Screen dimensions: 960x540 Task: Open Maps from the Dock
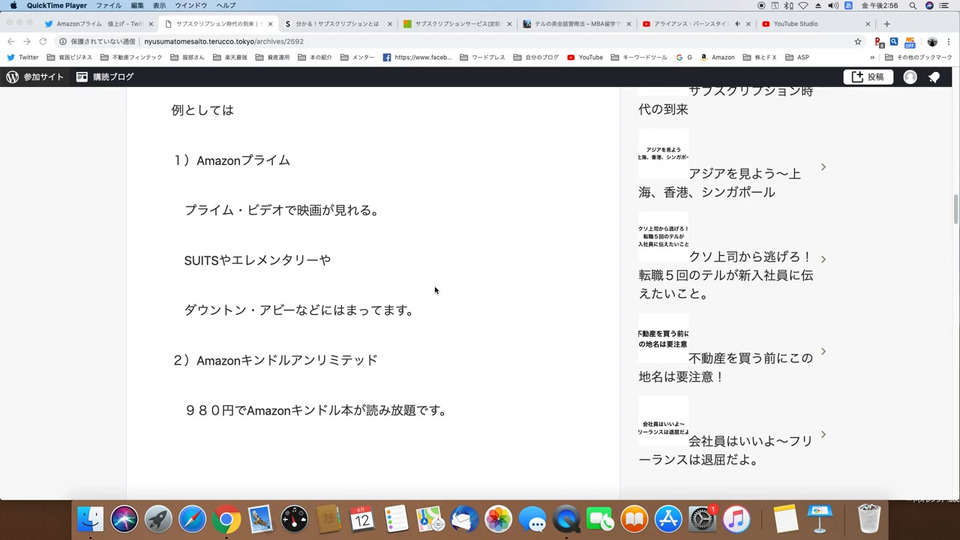[x=430, y=520]
